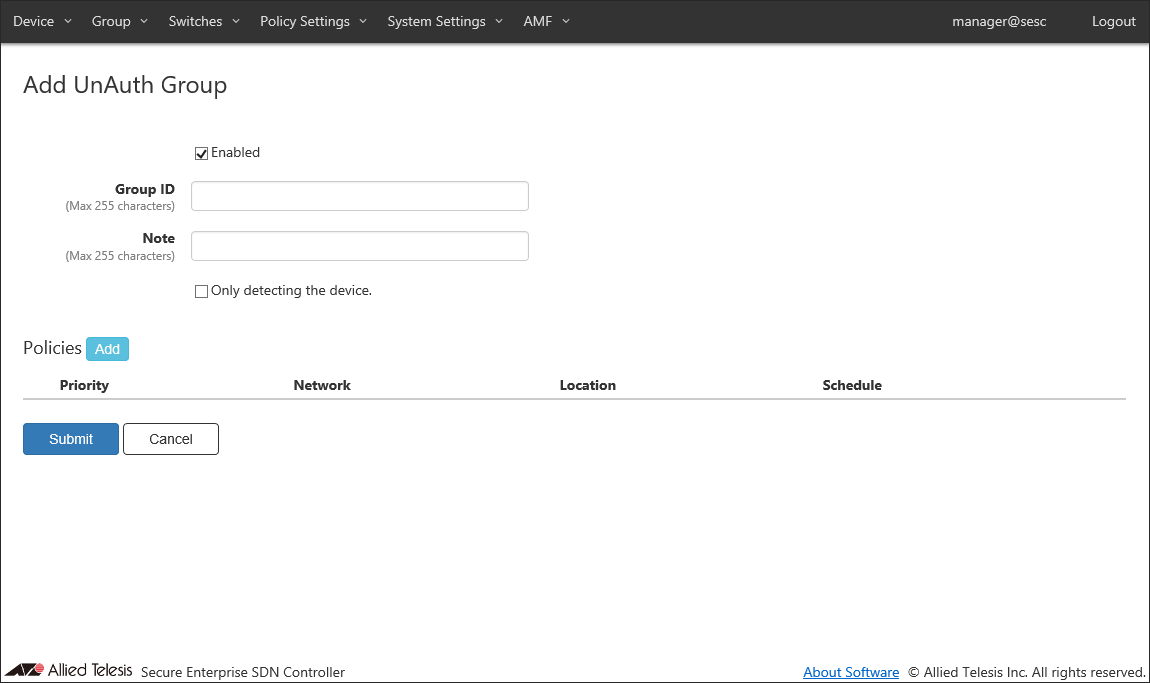Open the Policy Settings menu
This screenshot has width=1150, height=683.
(313, 21)
